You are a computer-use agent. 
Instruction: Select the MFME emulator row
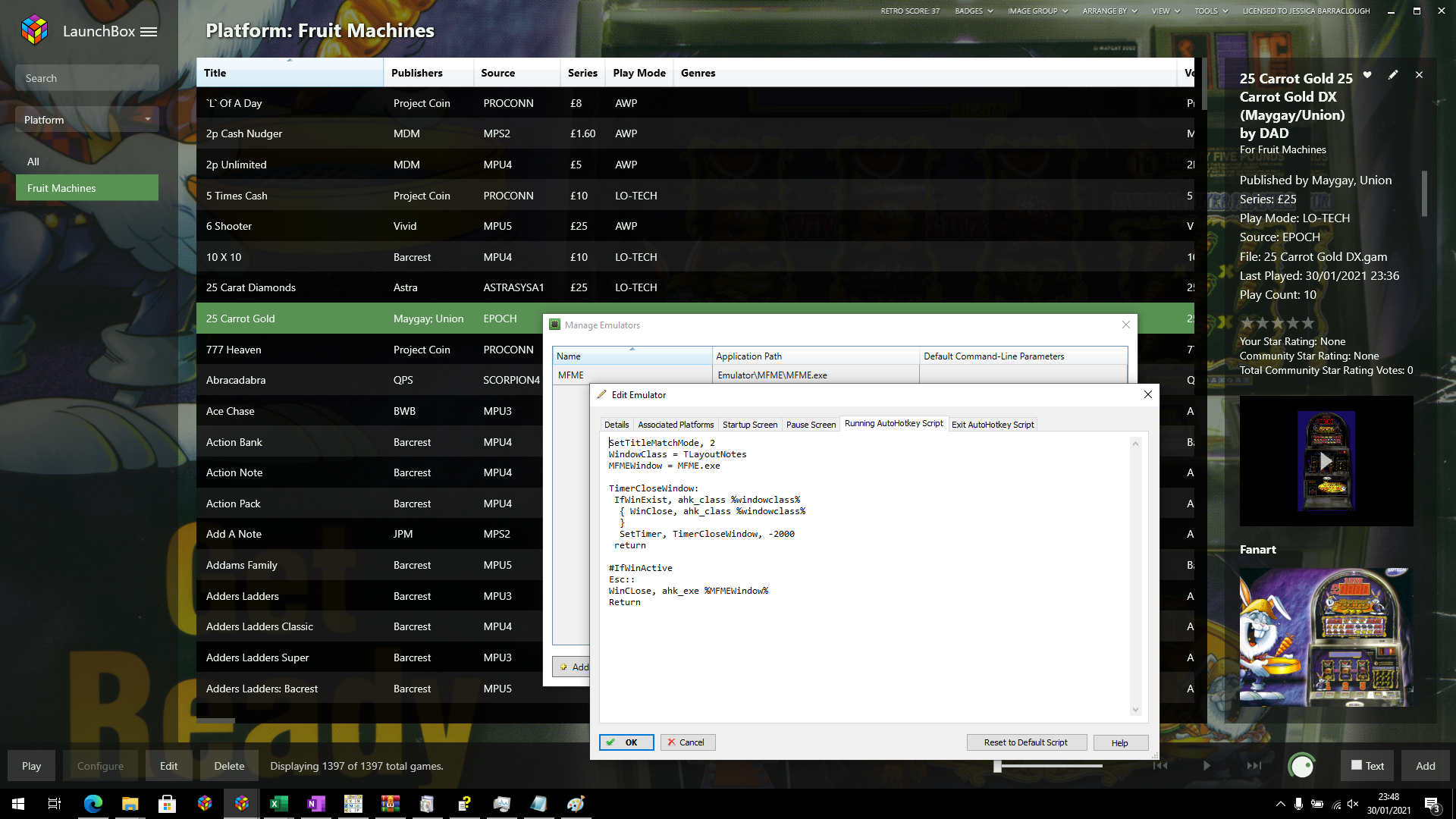click(x=839, y=375)
